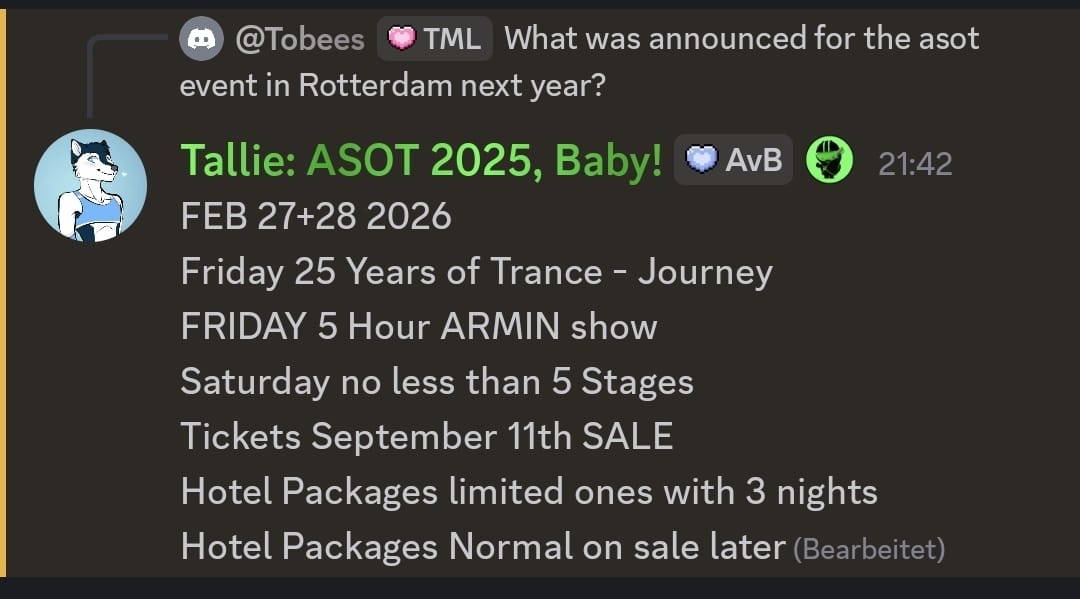
Task: Open the AvB server tag badge
Action: (733, 161)
